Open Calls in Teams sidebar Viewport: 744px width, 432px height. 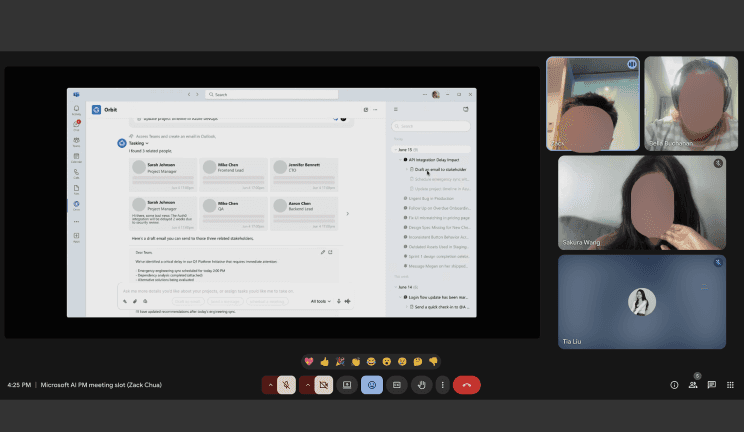(76, 174)
